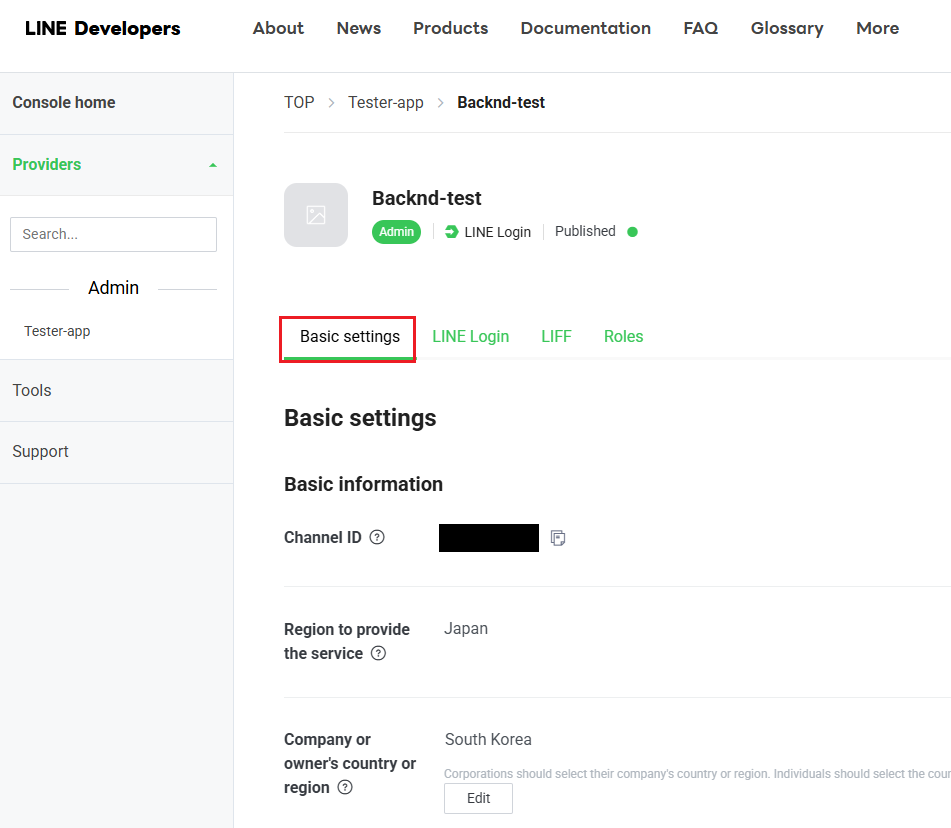
Task: Click the Channel ID help icon
Action: [x=377, y=537]
